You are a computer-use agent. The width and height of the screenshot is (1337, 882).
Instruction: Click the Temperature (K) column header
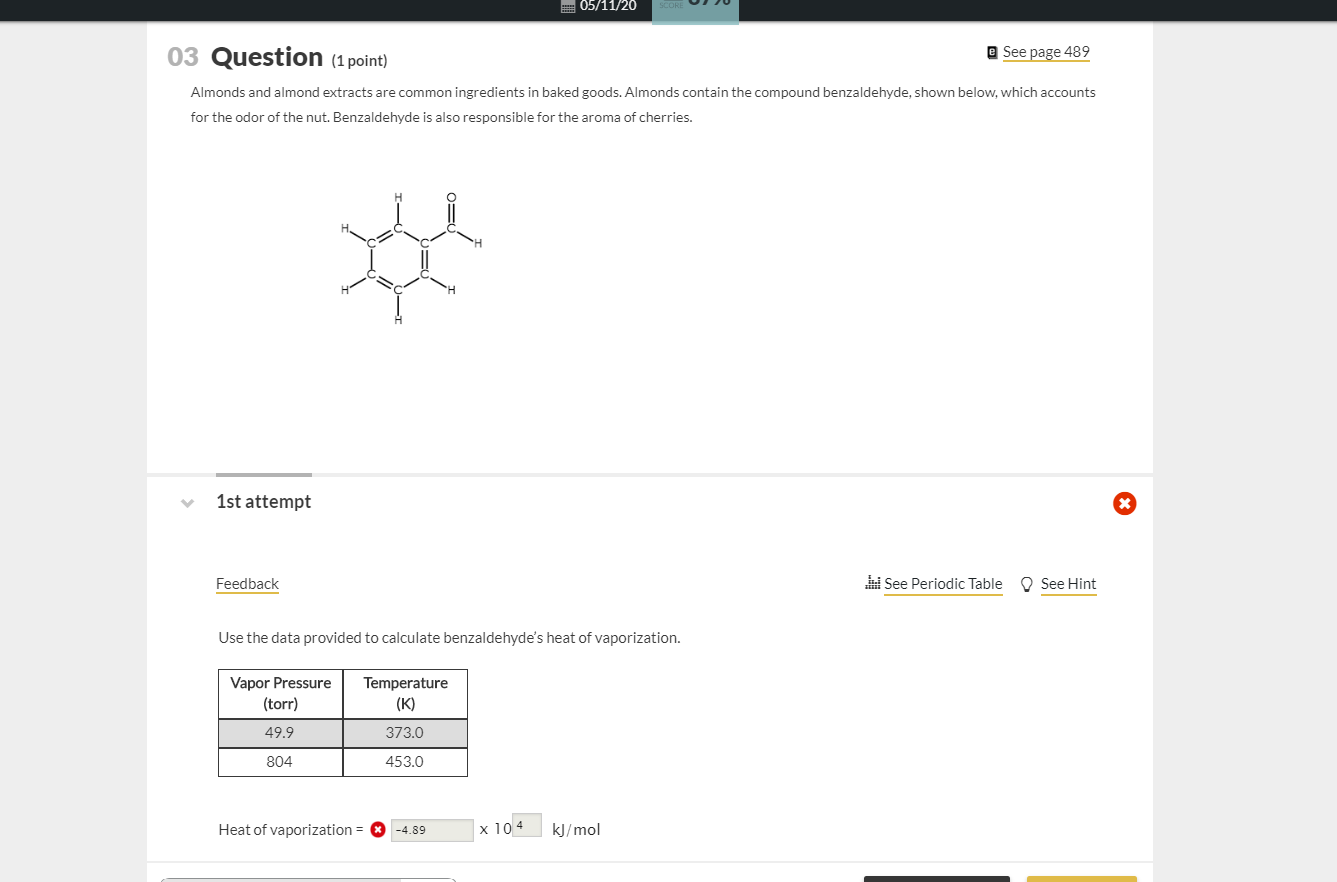tap(405, 693)
